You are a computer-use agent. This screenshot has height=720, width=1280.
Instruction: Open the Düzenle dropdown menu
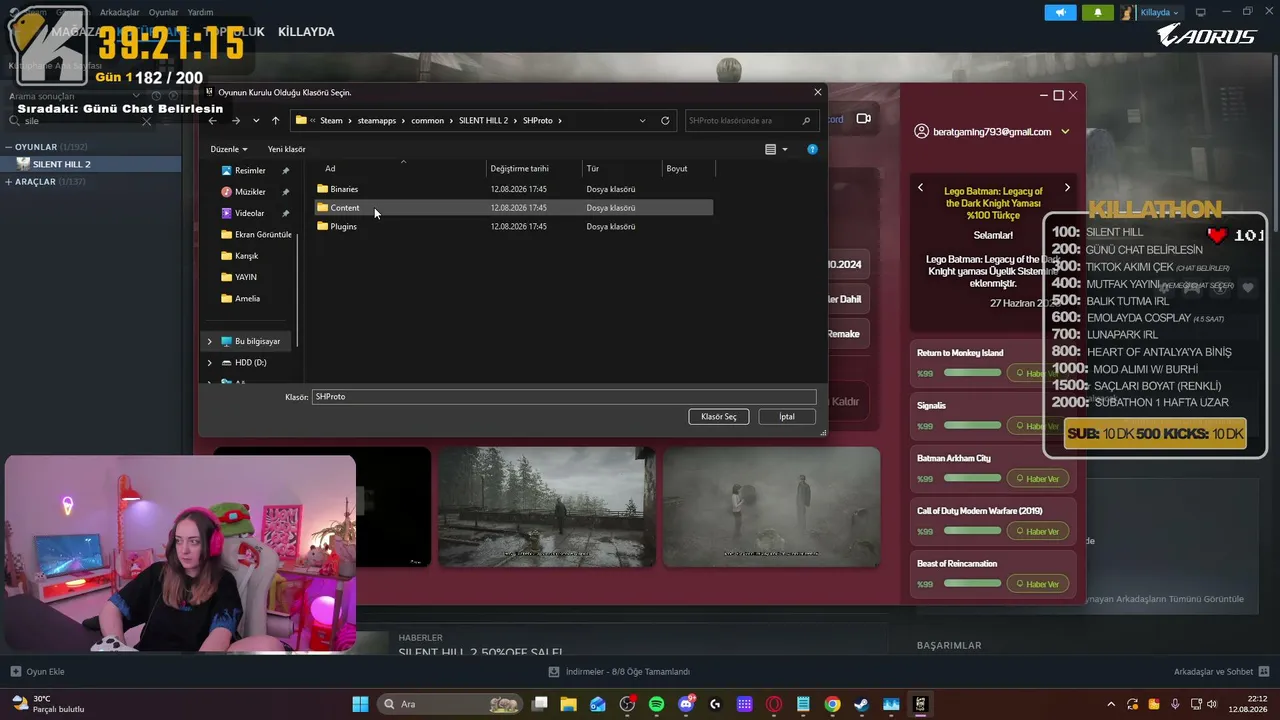(x=229, y=149)
